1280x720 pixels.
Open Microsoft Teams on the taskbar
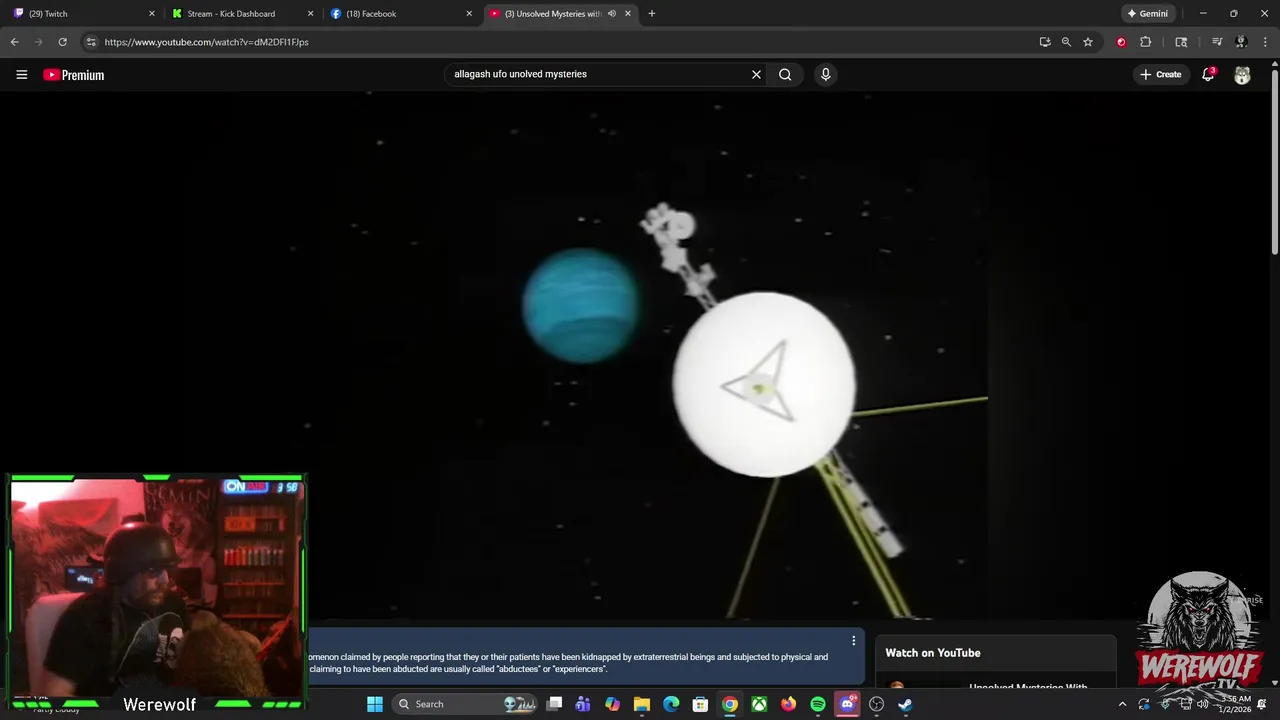(x=583, y=704)
